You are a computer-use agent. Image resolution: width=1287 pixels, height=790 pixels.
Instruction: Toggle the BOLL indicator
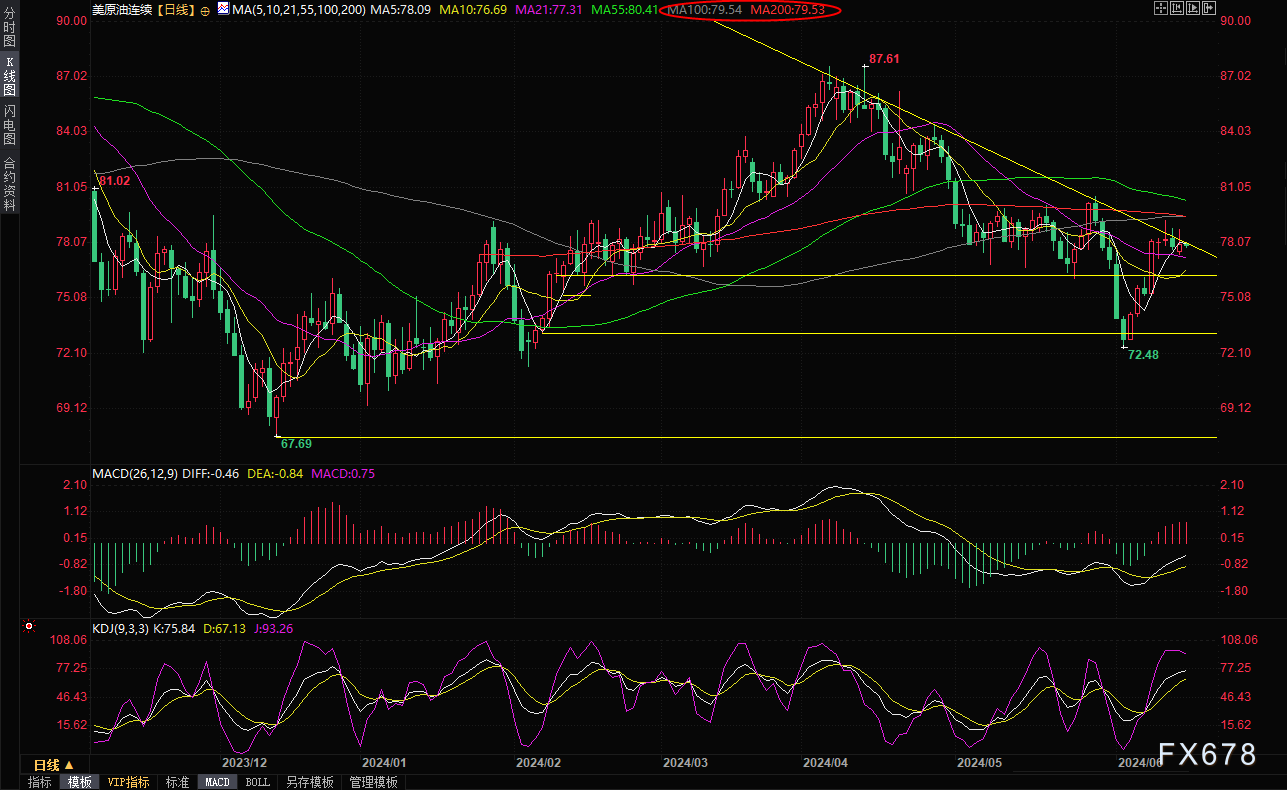(x=257, y=782)
